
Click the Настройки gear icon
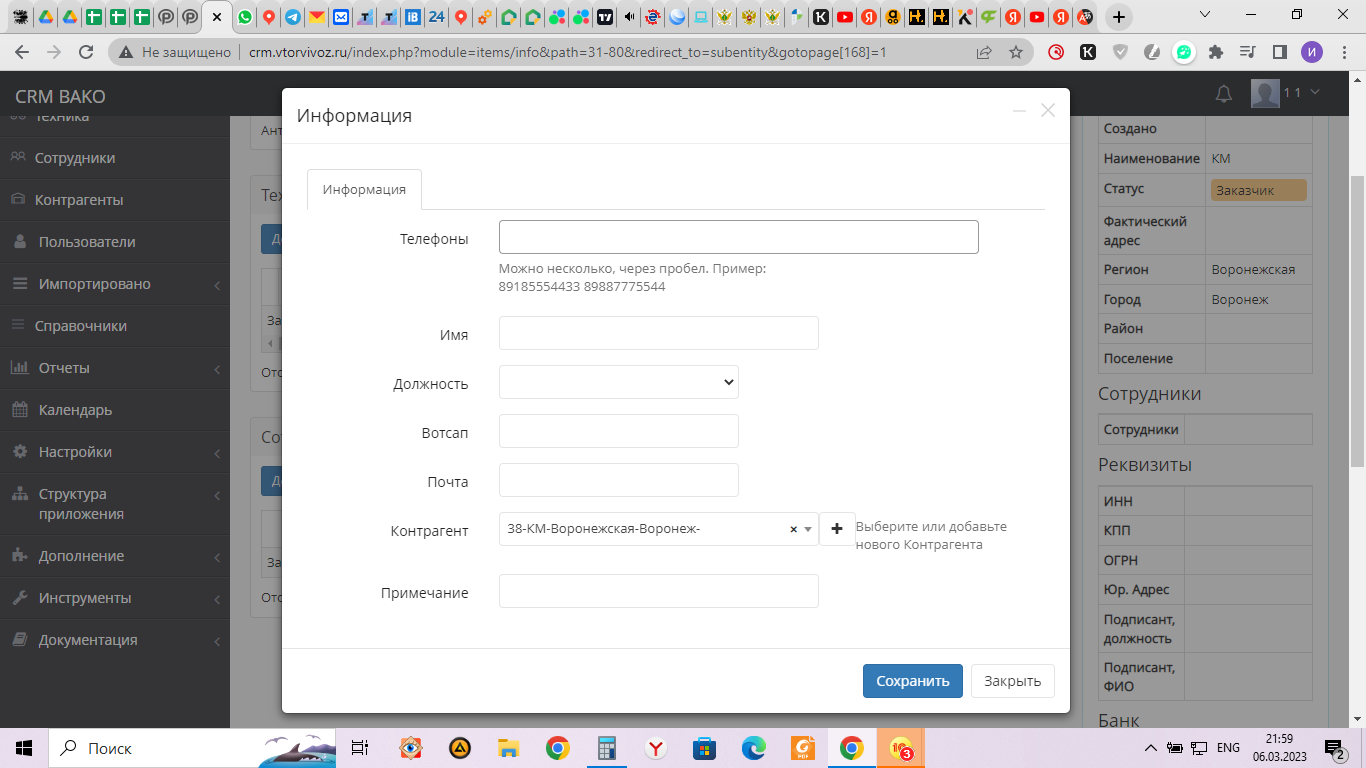(x=19, y=452)
